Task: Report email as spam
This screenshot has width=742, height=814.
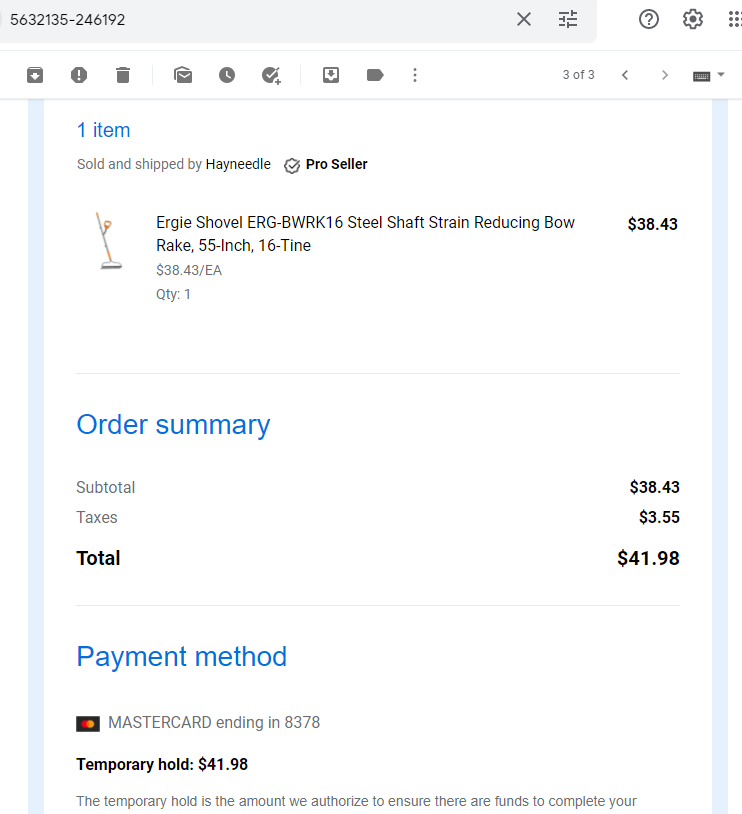Action: (x=79, y=75)
